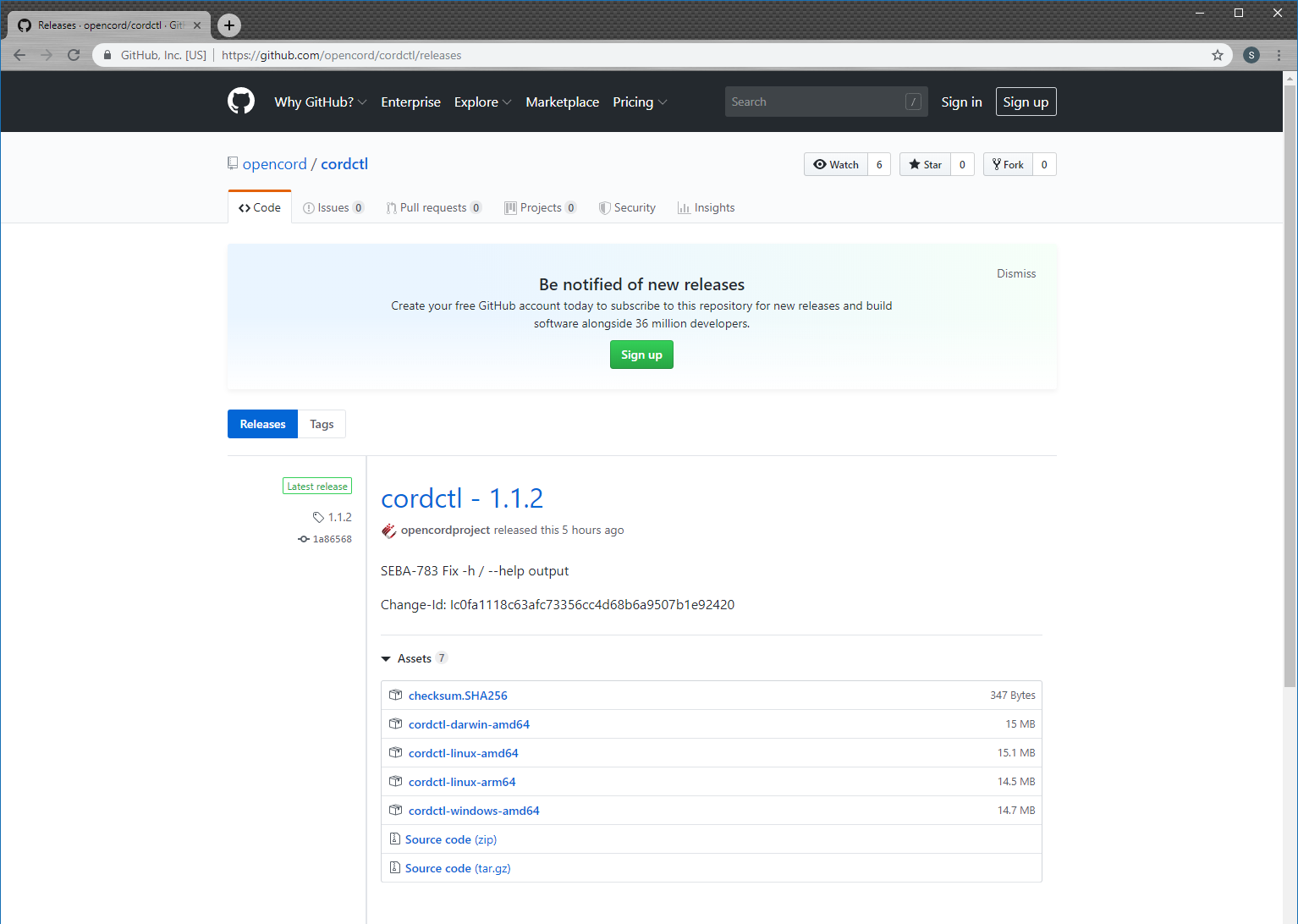
Task: Go back with browser back arrow
Action: [19, 55]
